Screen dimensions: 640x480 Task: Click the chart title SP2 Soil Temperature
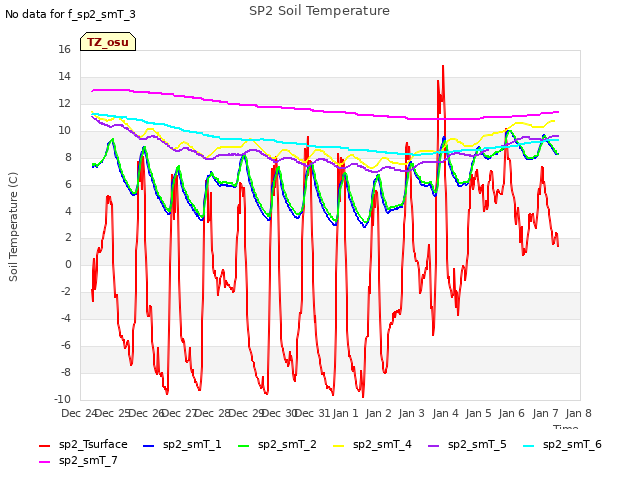(x=319, y=11)
